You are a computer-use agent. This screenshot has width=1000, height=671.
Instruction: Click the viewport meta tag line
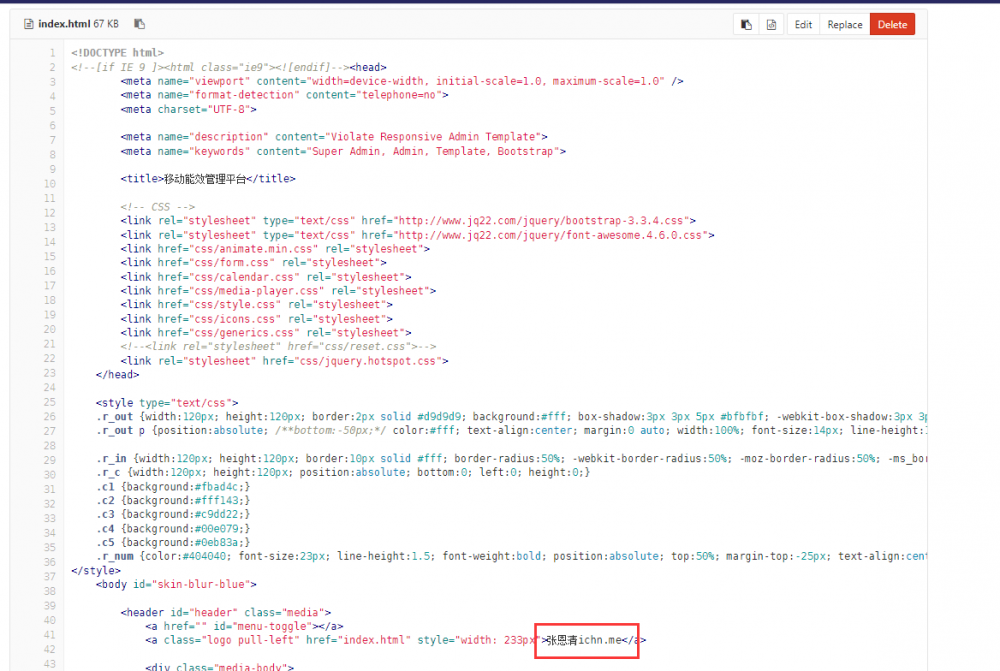pyautogui.click(x=402, y=81)
